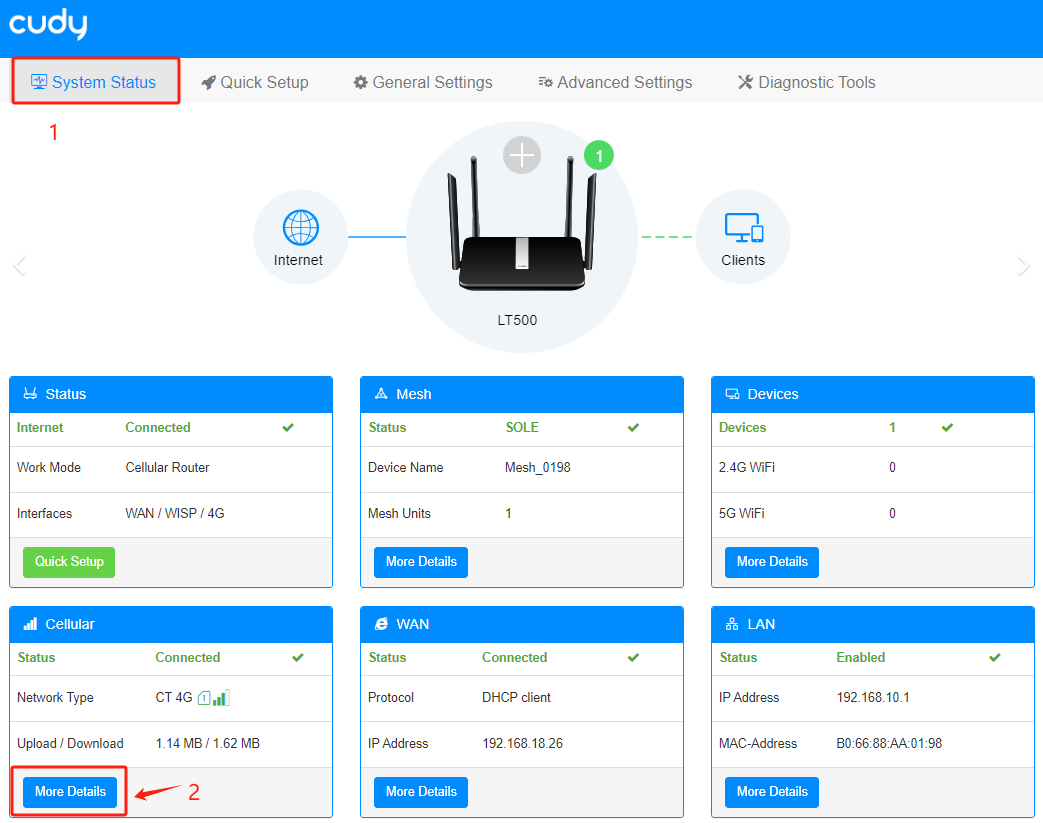This screenshot has width=1043, height=823.
Task: Open Diagnostic Tools tab
Action: 806,82
